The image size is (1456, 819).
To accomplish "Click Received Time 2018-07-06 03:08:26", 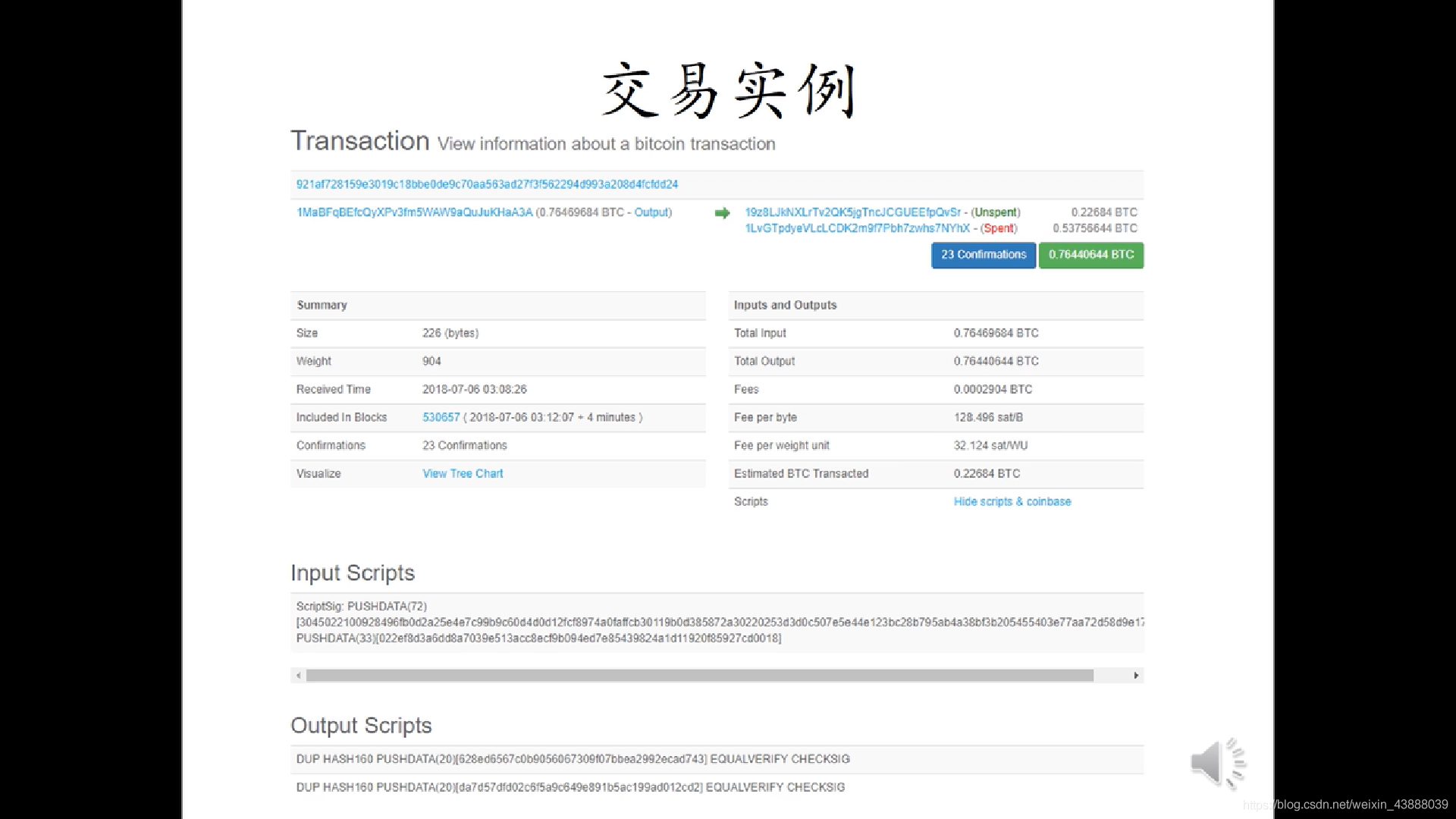I will 475,389.
